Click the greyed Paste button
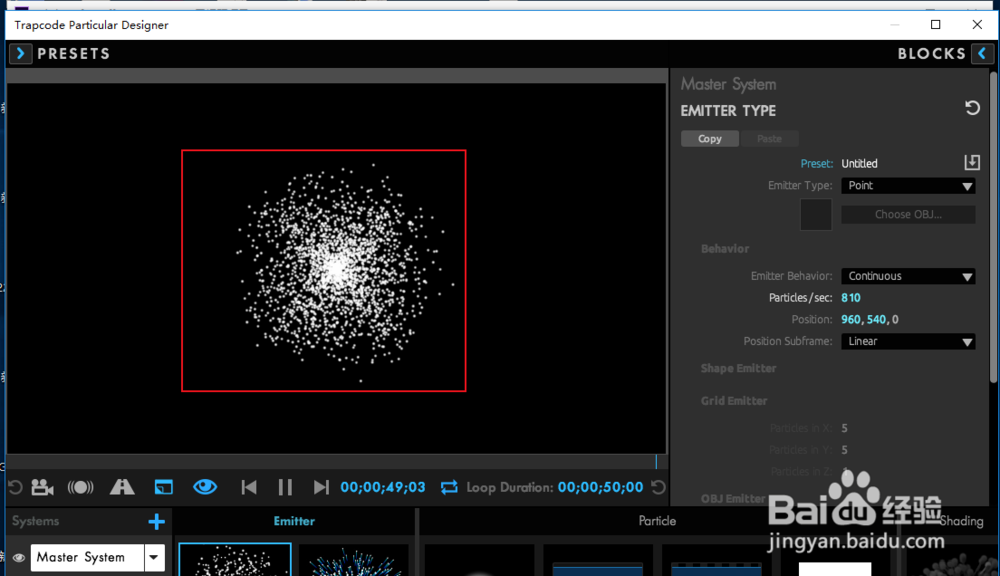1000x576 pixels. point(769,138)
